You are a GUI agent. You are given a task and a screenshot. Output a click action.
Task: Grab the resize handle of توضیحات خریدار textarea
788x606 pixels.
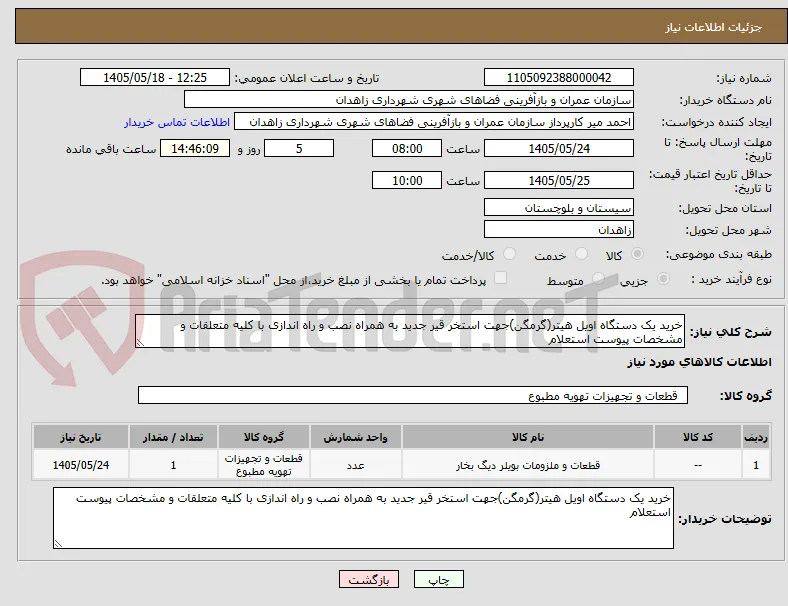(x=58, y=543)
